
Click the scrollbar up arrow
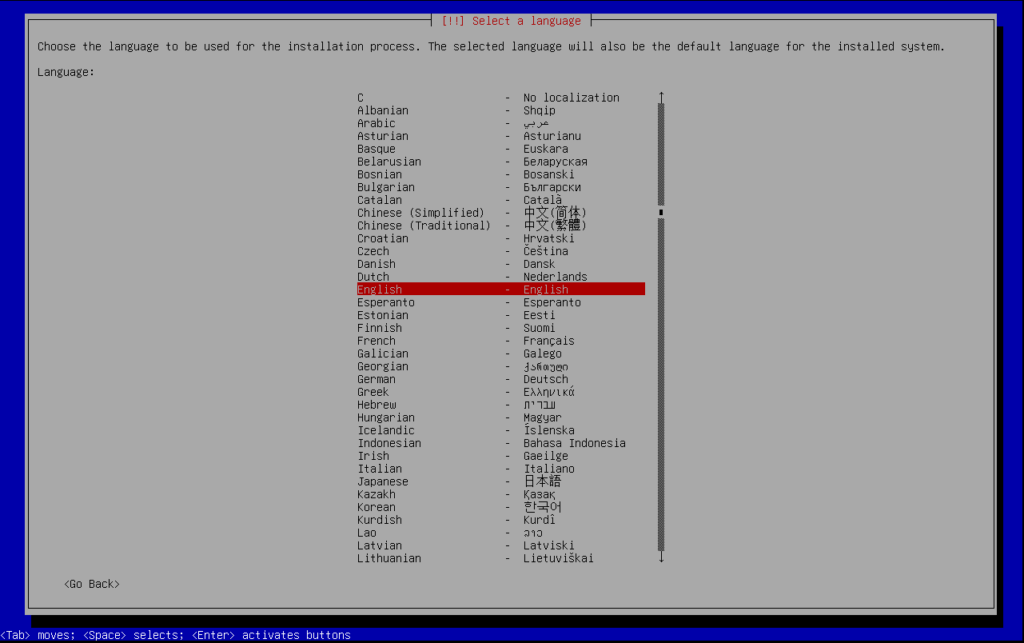click(660, 93)
